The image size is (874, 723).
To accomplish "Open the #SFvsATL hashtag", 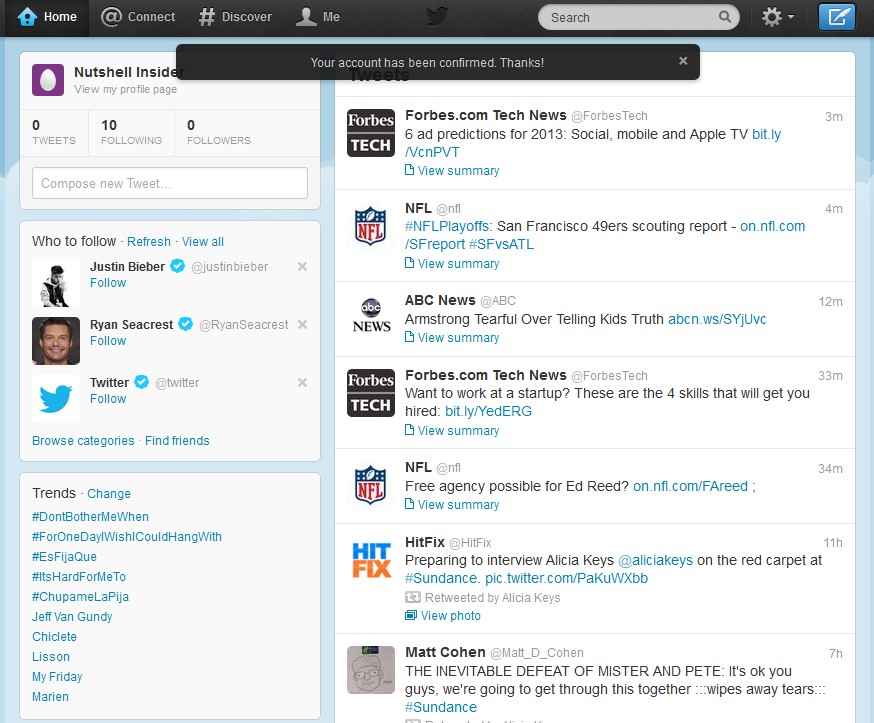I will 501,244.
